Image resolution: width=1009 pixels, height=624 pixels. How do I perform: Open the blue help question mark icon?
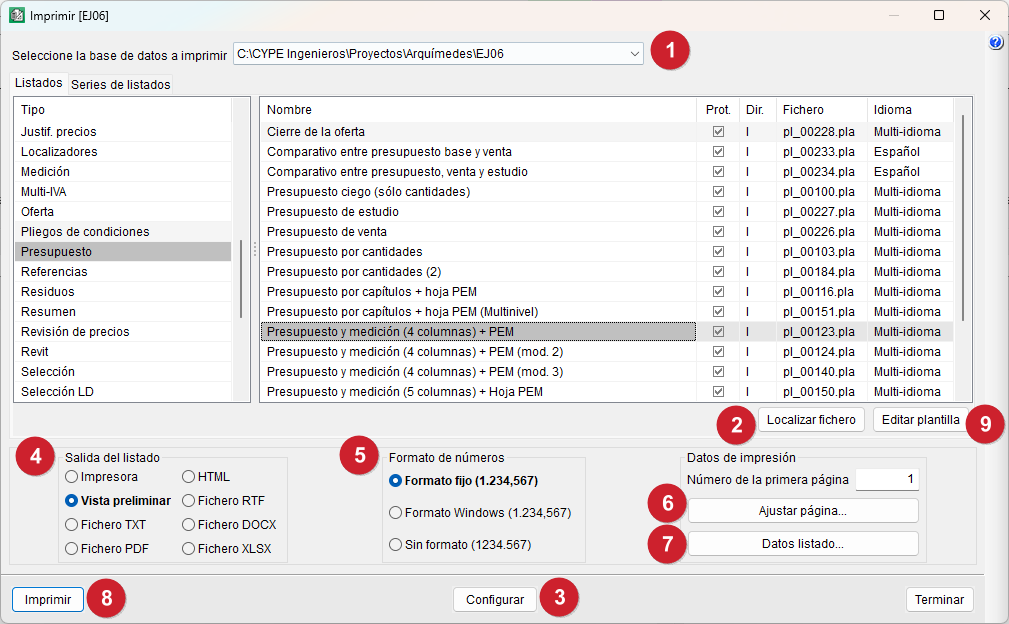coord(995,42)
